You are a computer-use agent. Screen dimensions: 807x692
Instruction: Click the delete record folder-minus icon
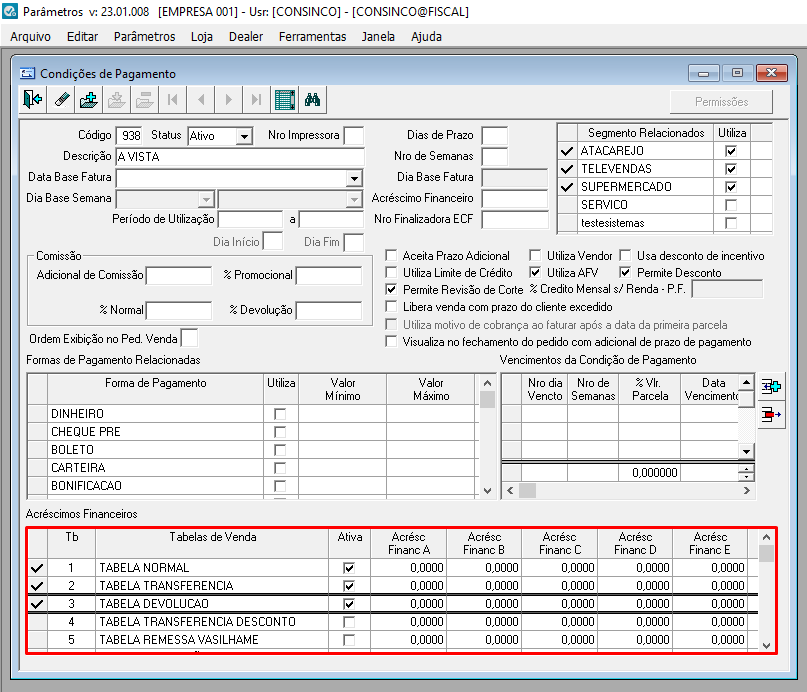pos(145,99)
